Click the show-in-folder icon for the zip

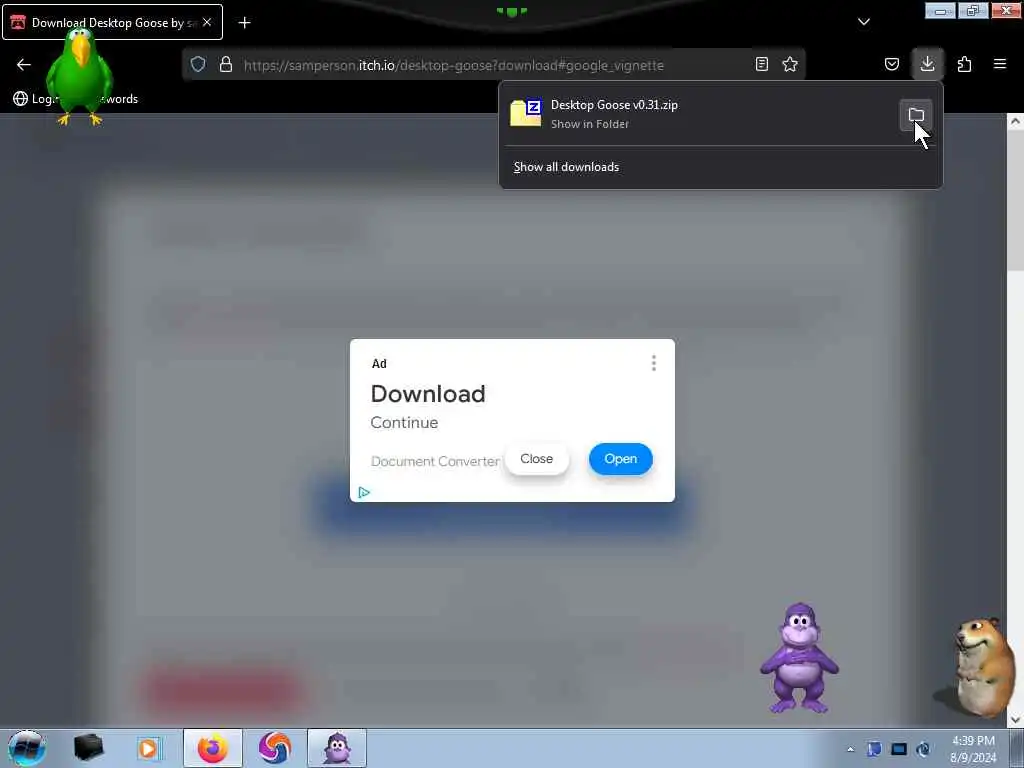click(x=916, y=115)
